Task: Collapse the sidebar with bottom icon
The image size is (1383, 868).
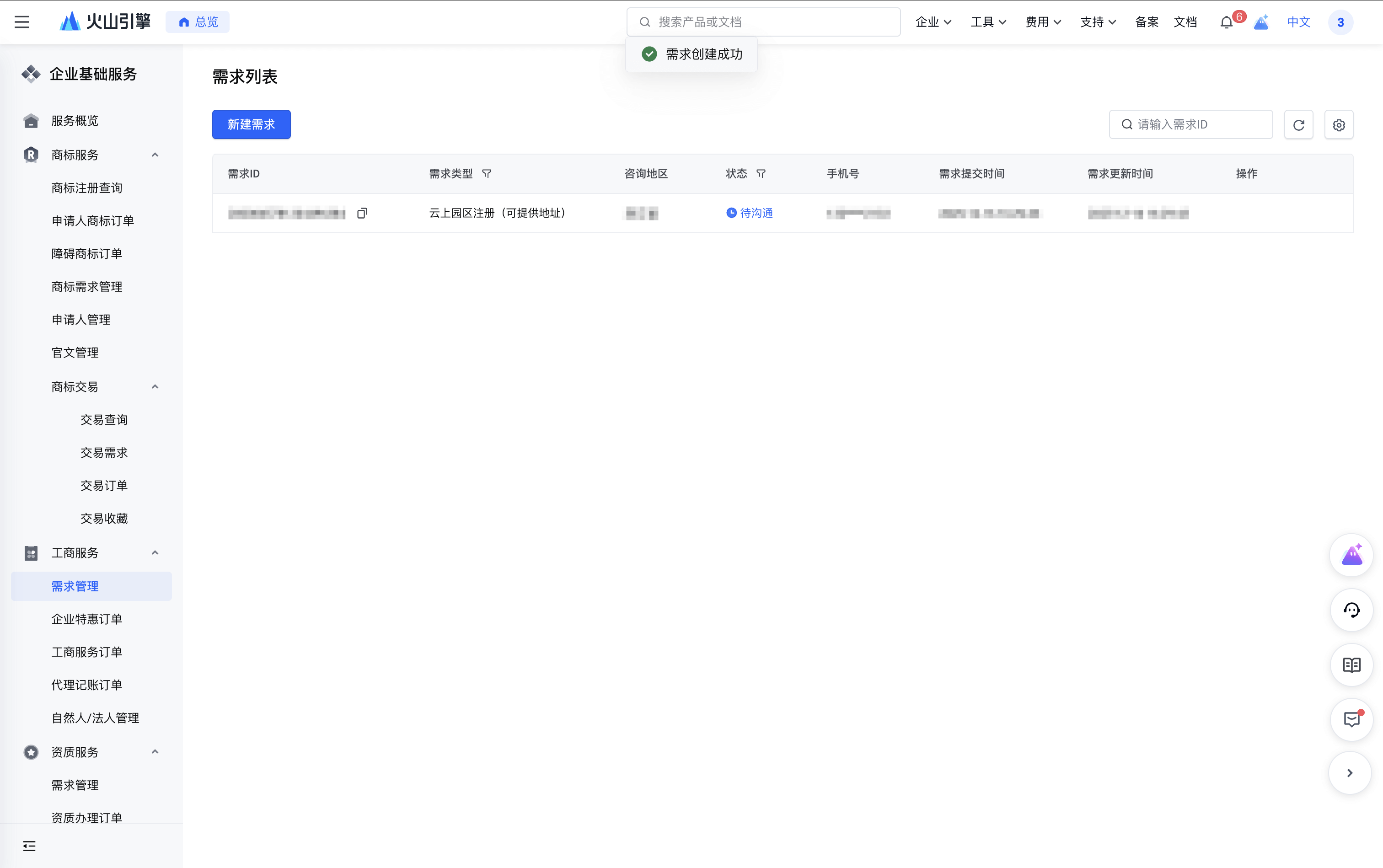Action: coord(29,846)
